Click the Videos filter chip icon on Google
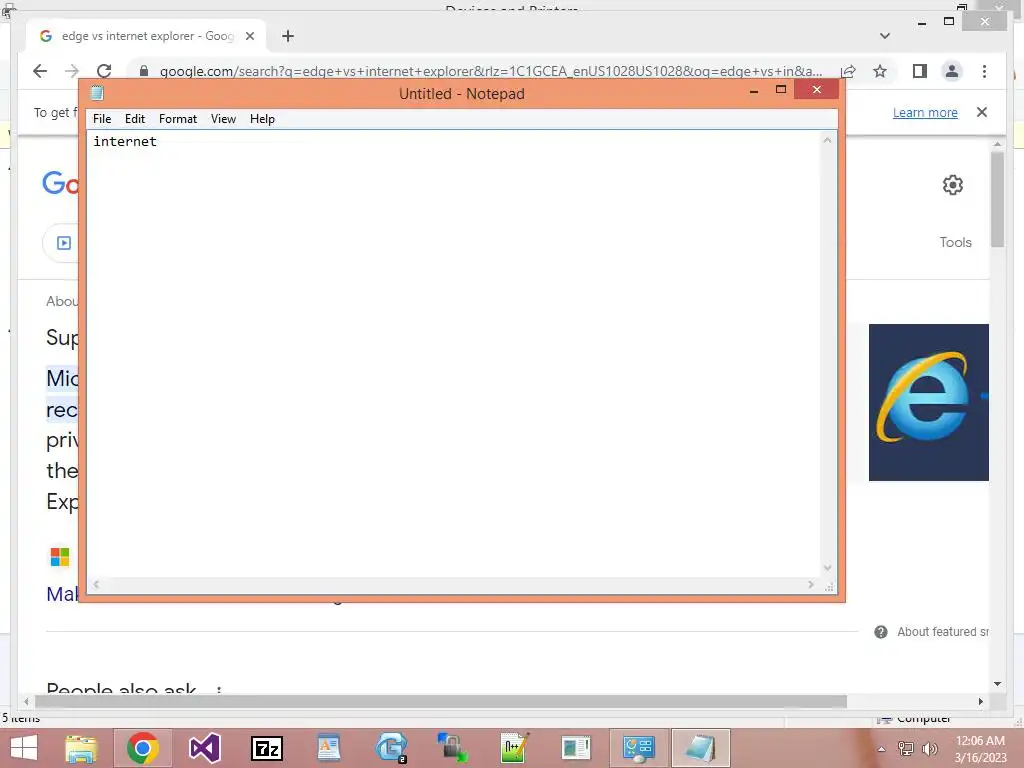 coord(64,243)
